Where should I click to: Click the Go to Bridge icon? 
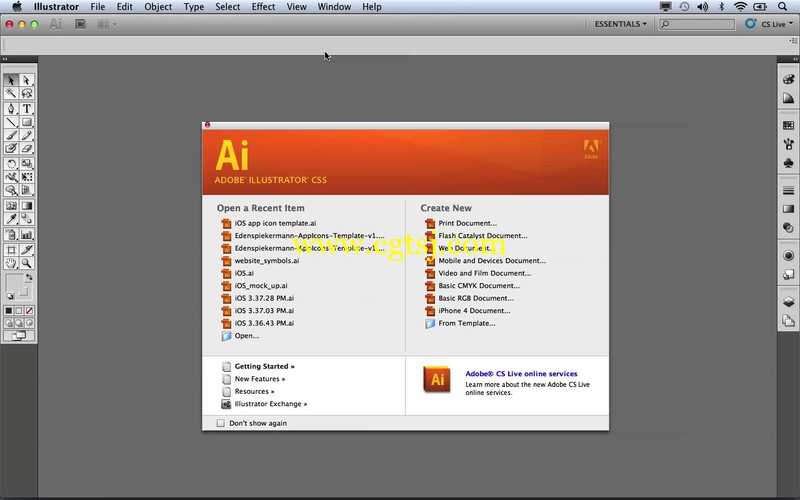click(80, 24)
